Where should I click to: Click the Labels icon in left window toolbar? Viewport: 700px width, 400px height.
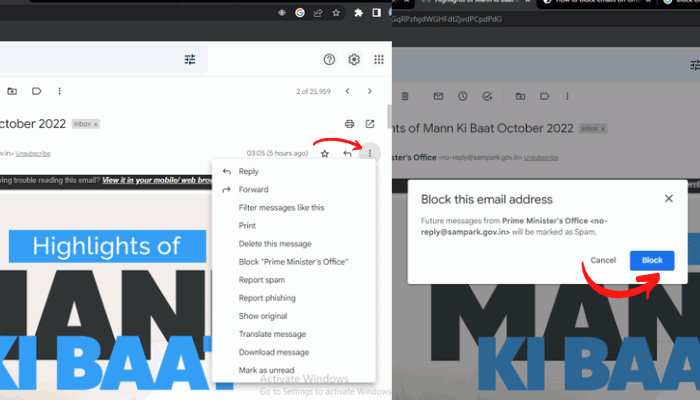(37, 91)
